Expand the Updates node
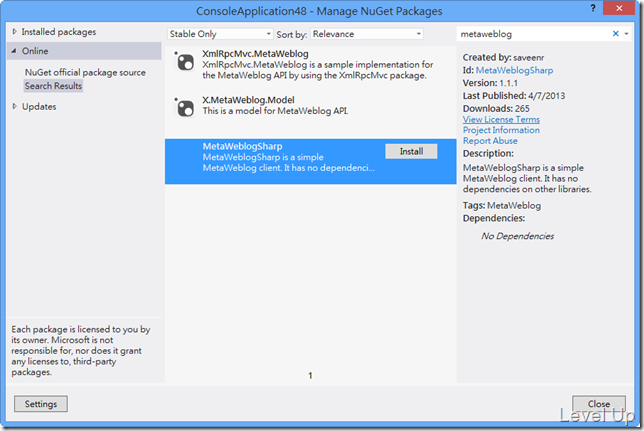This screenshot has width=644, height=431. tap(15, 106)
